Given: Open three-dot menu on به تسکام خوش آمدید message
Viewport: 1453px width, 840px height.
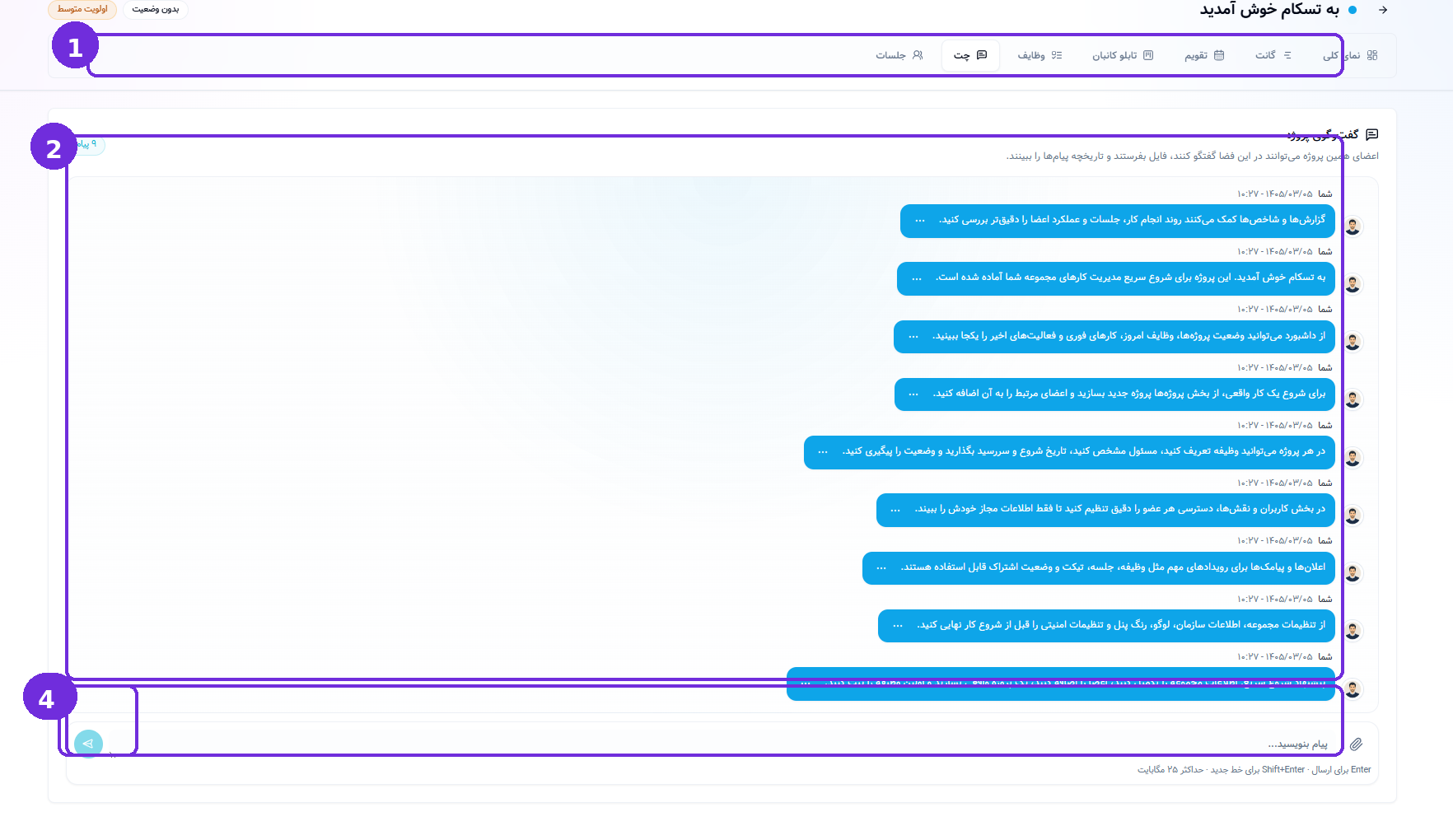Looking at the screenshot, I should click(917, 278).
